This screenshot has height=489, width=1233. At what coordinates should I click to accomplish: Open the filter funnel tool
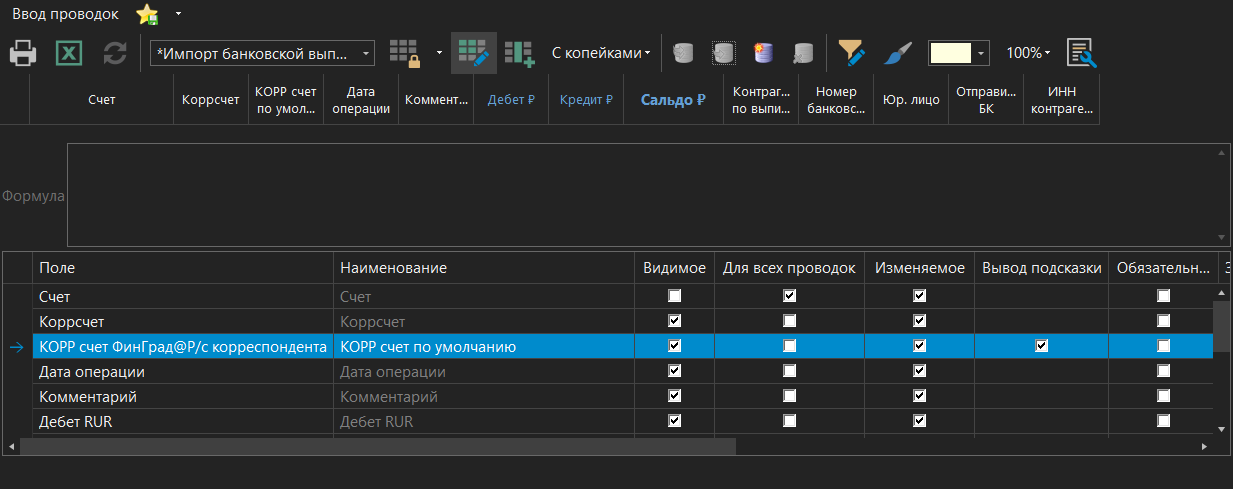coord(851,53)
